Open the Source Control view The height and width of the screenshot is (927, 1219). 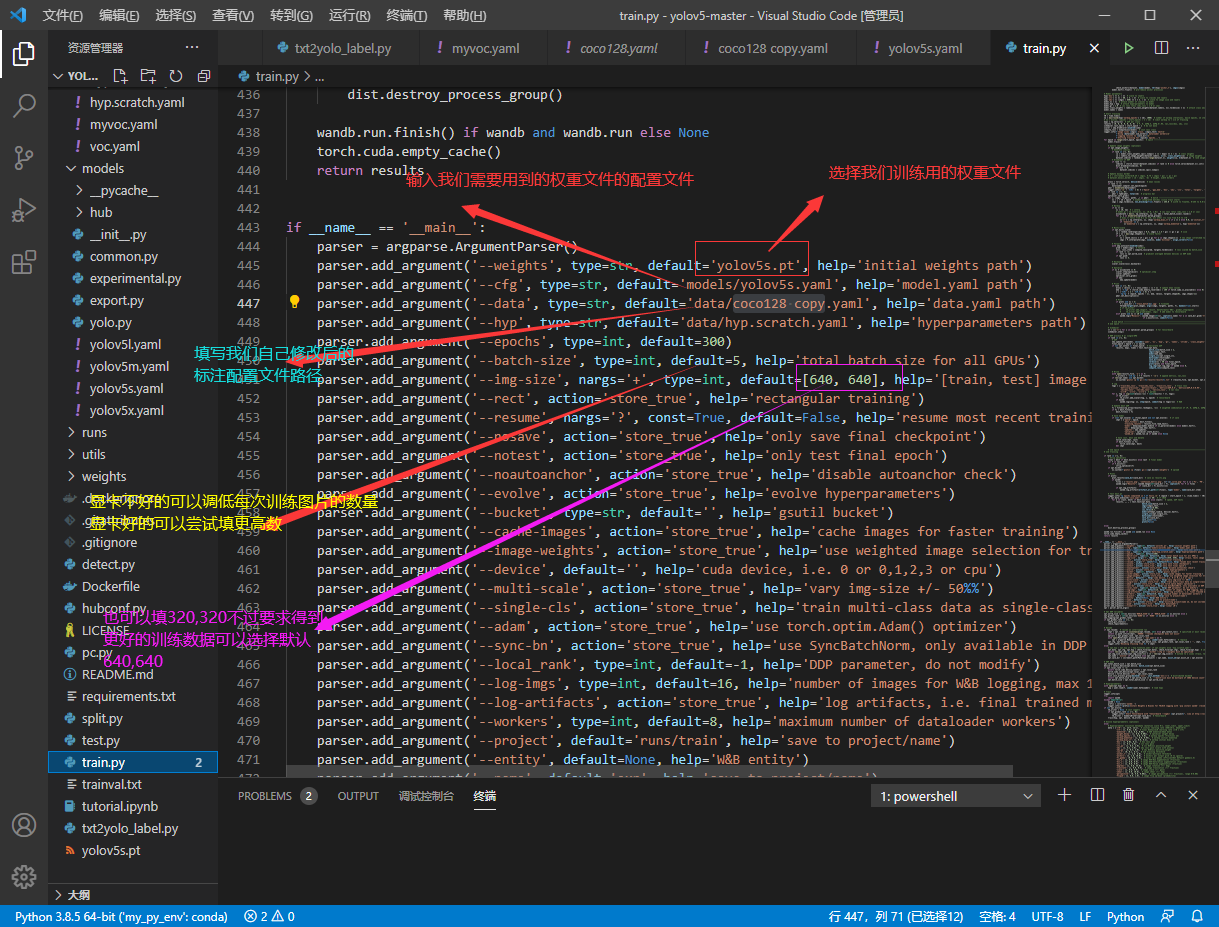pyautogui.click(x=24, y=158)
